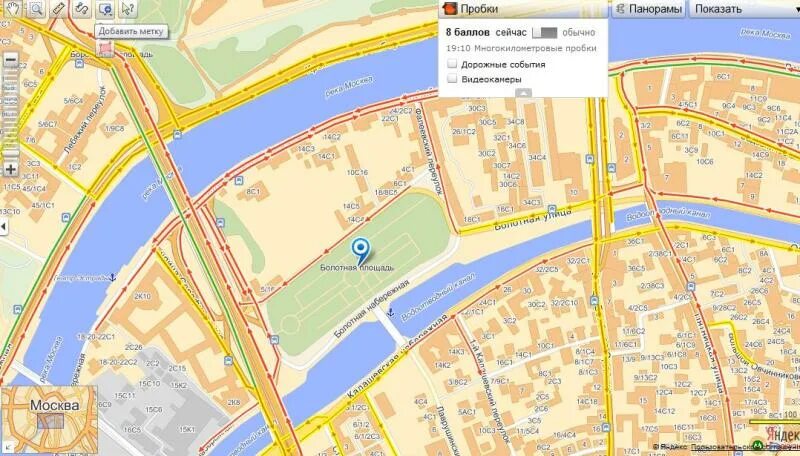Open the Пробки traffic tab
The width and height of the screenshot is (800, 456).
523,9
